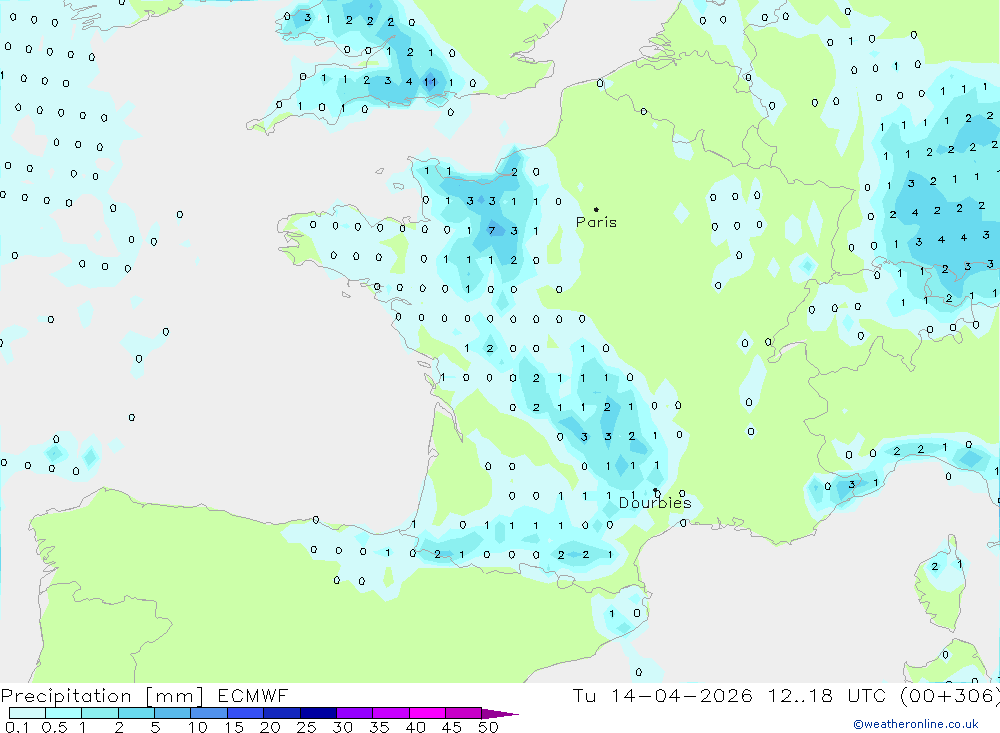Click the Dourbies location label

[655, 503]
